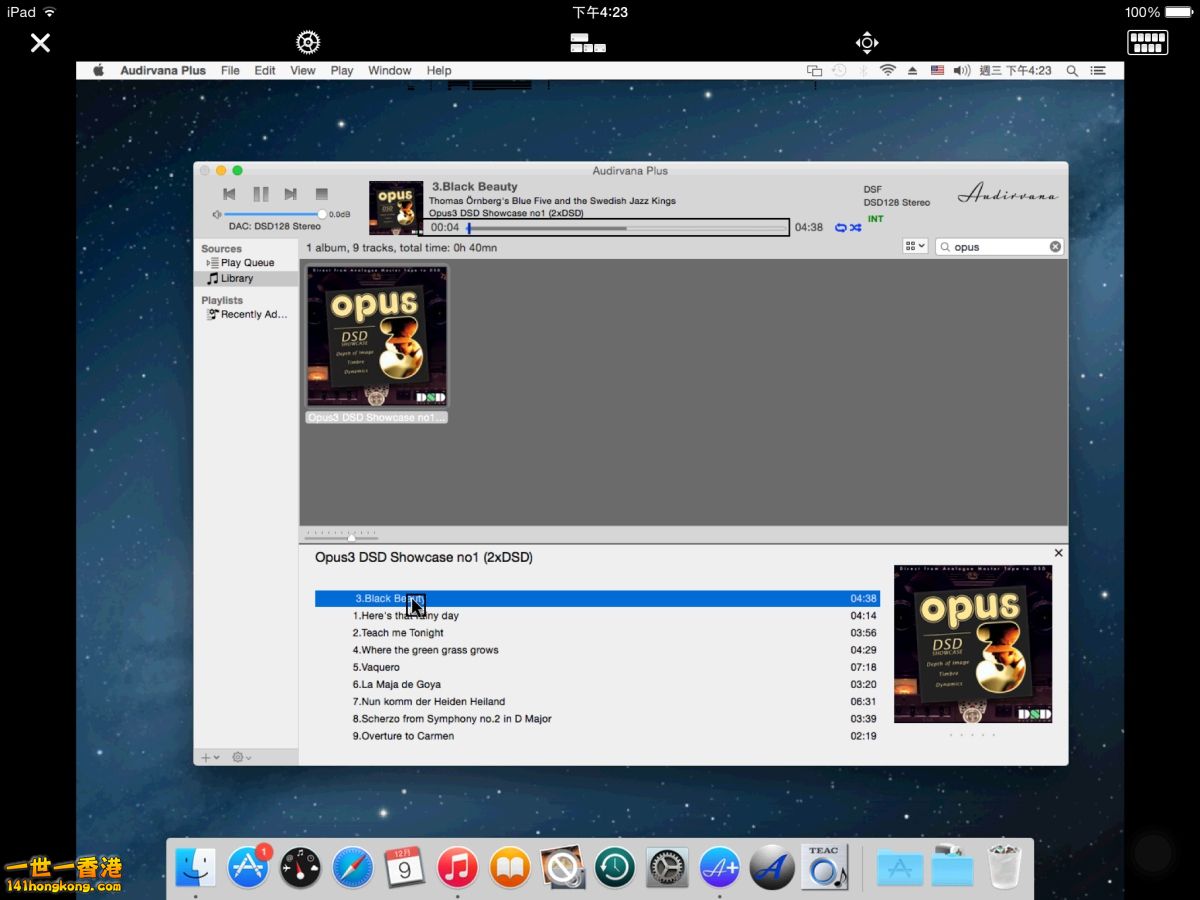Screen dimensions: 1200x900
Task: Close the album track list panel
Action: 1058,553
